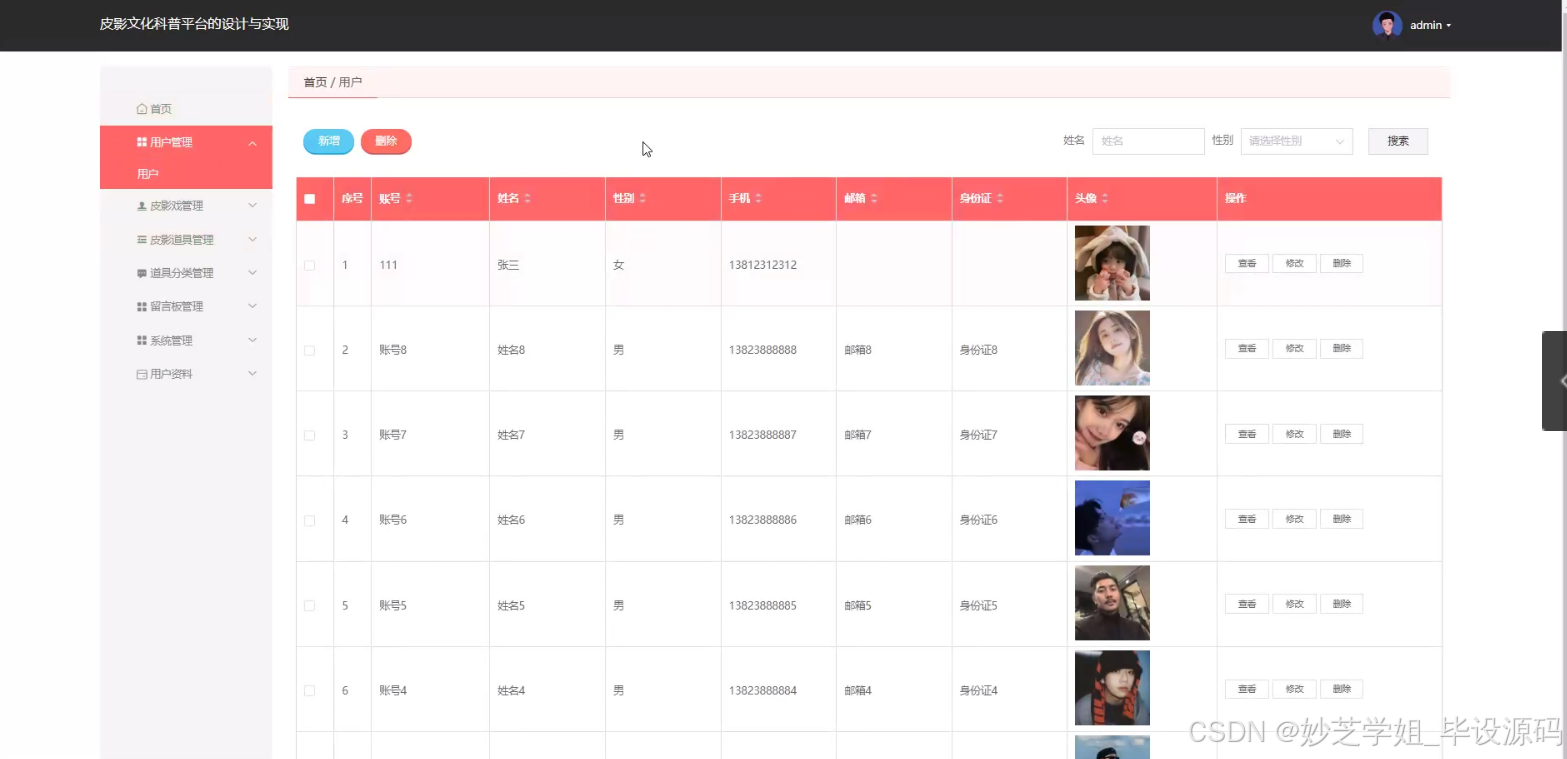Click 查看 for row 账号8

click(1247, 349)
